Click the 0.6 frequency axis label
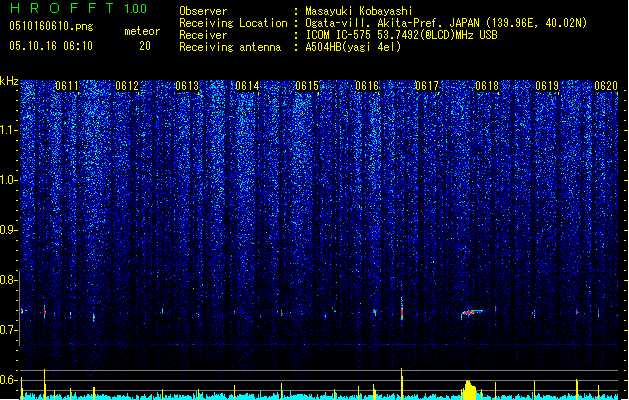This screenshot has height=400, width=629. (9, 380)
